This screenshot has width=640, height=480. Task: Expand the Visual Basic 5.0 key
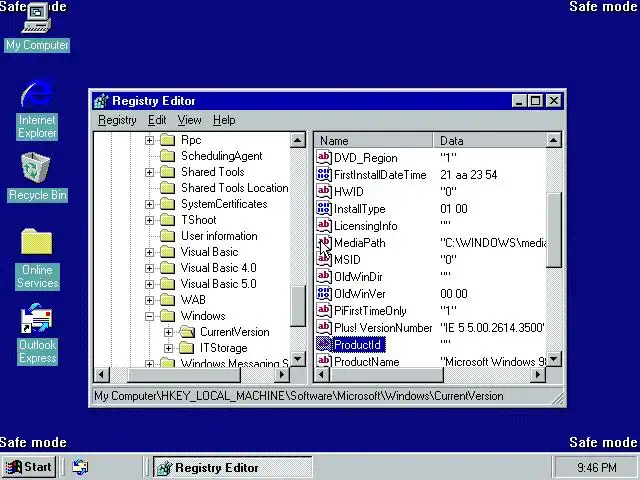149,284
